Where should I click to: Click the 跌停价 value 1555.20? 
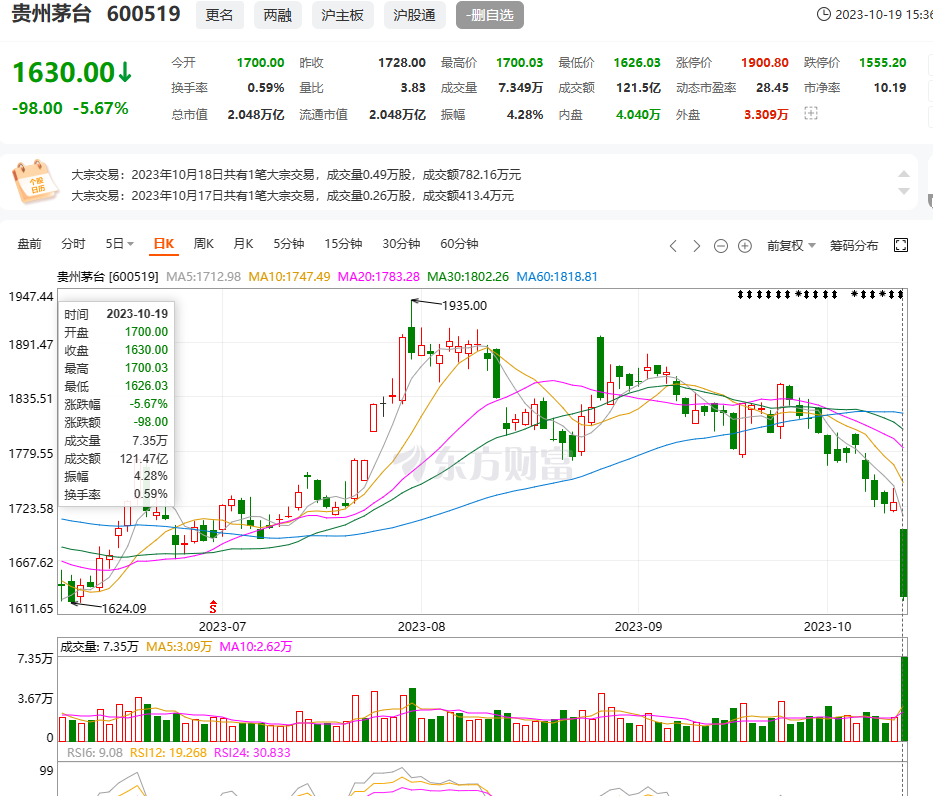pos(882,62)
